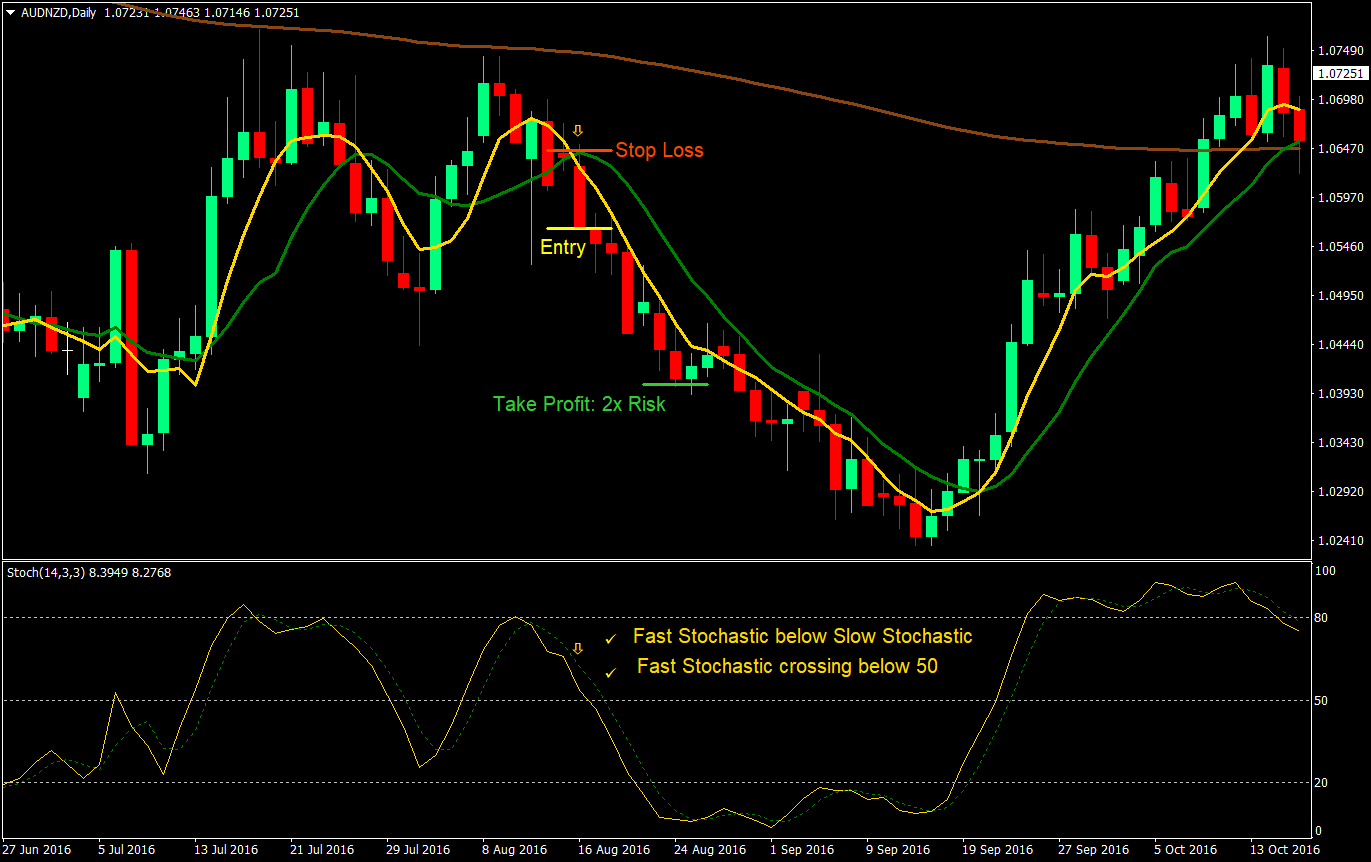Click the green Take Profit: 2x Risk label
1371x862 pixels.
578,404
